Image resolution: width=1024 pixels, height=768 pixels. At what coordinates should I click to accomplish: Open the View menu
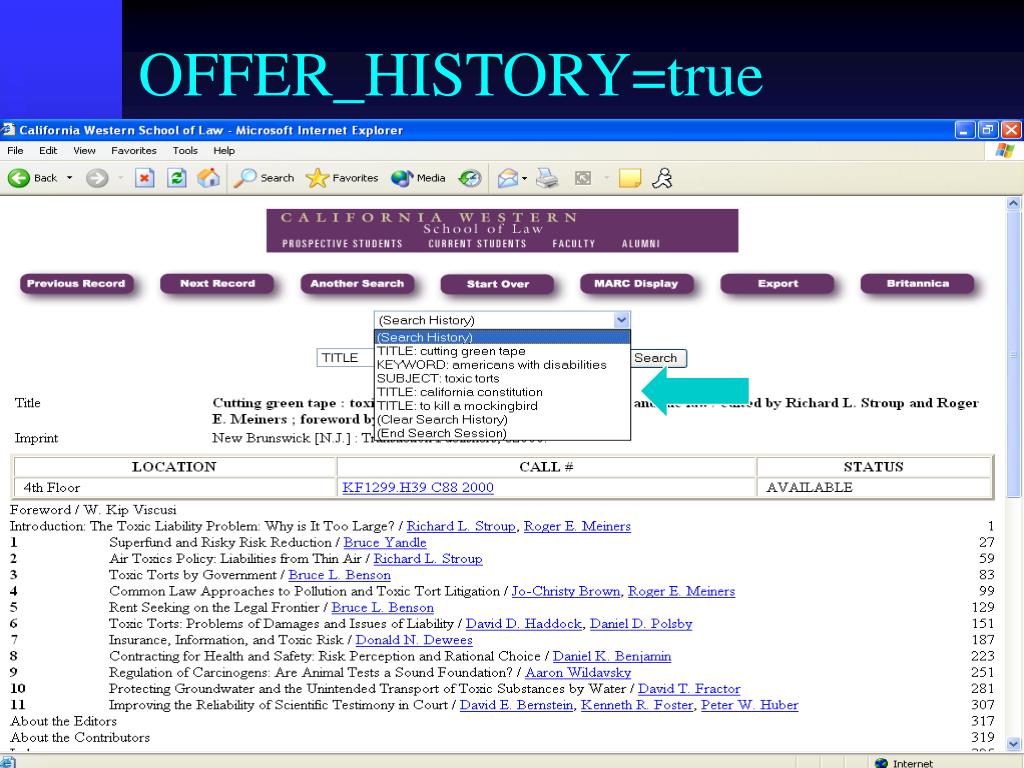click(84, 150)
